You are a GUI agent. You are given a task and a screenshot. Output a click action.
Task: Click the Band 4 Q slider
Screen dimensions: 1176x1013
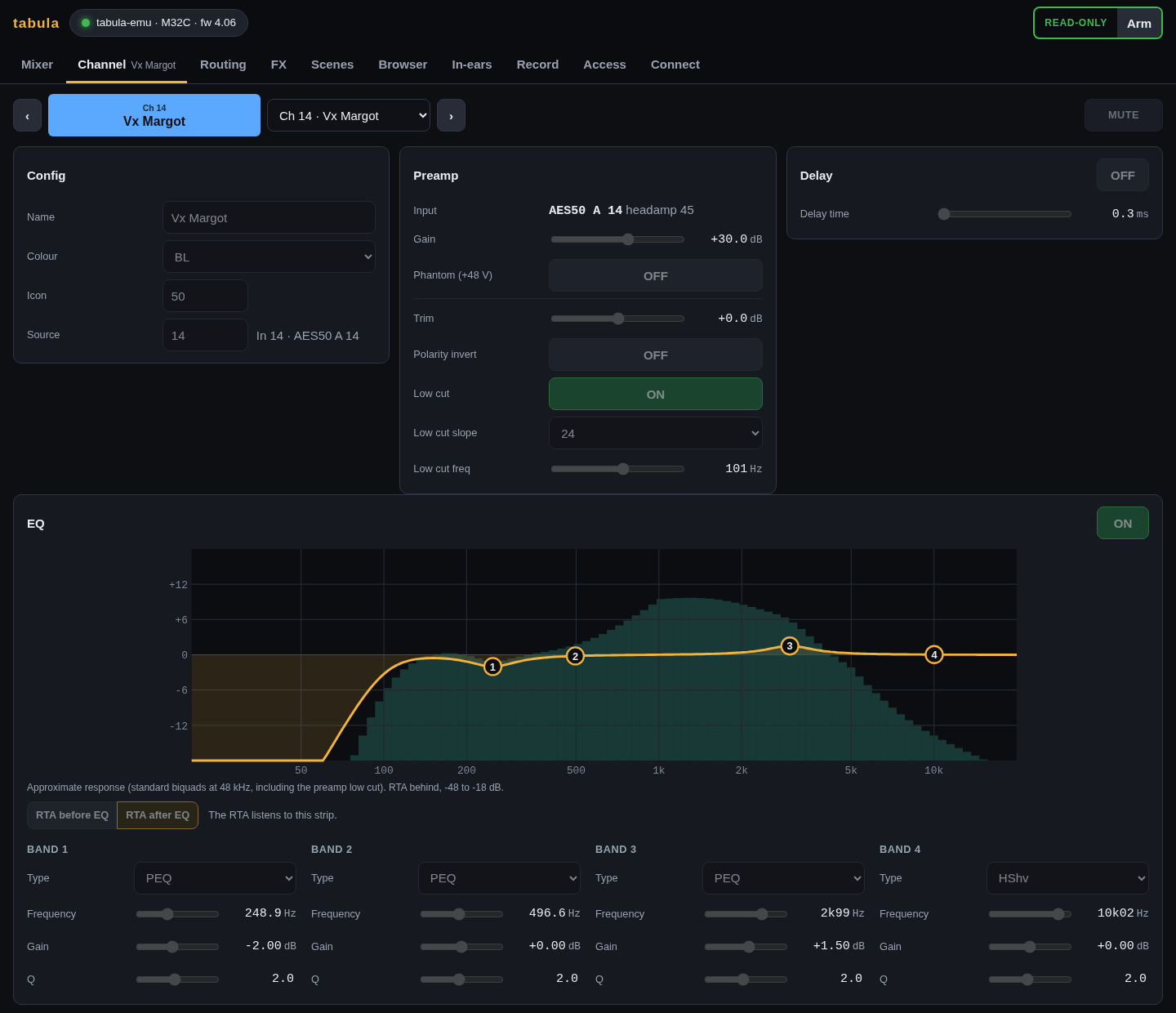[1030, 980]
